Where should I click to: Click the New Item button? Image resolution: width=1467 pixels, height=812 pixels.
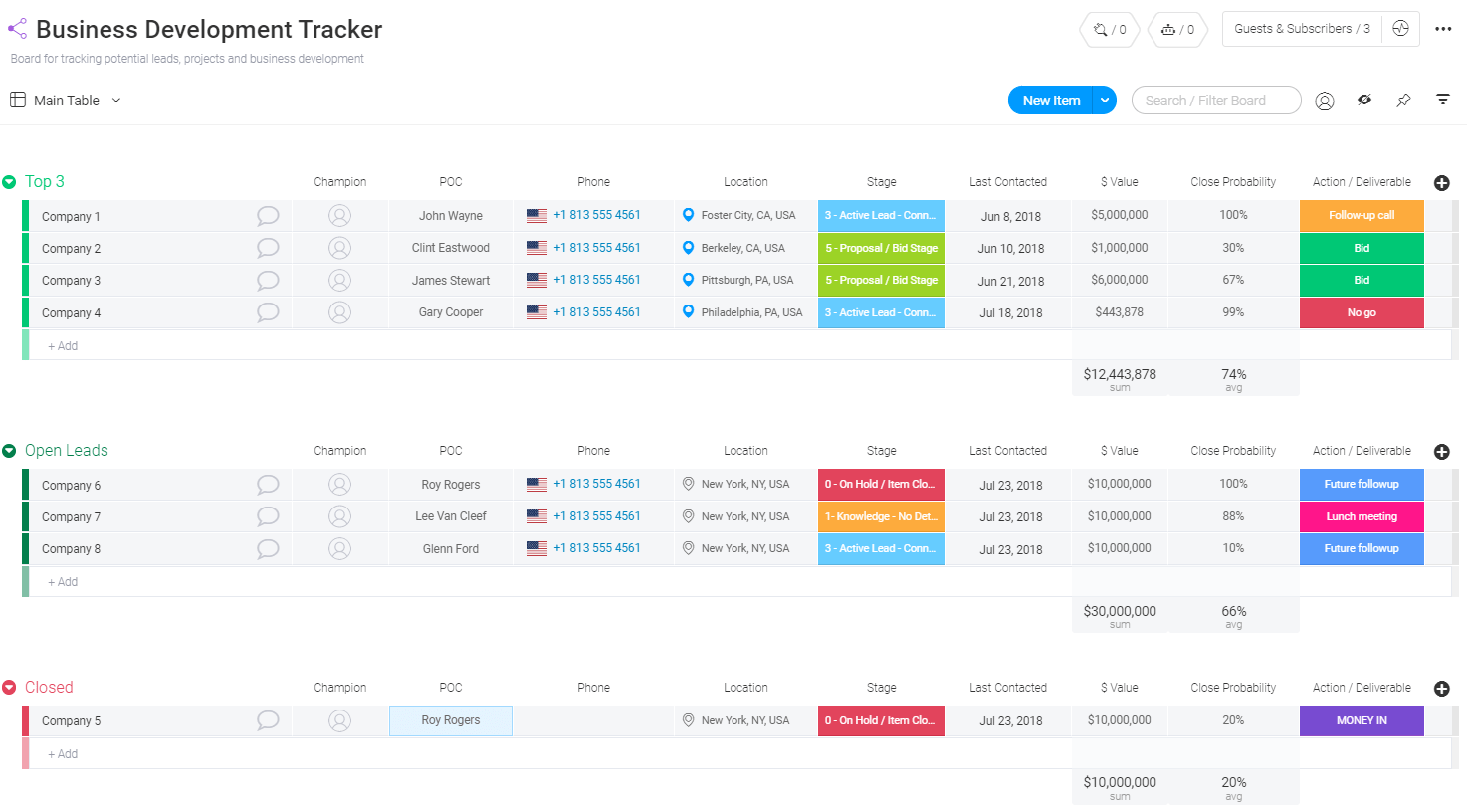pyautogui.click(x=1050, y=100)
